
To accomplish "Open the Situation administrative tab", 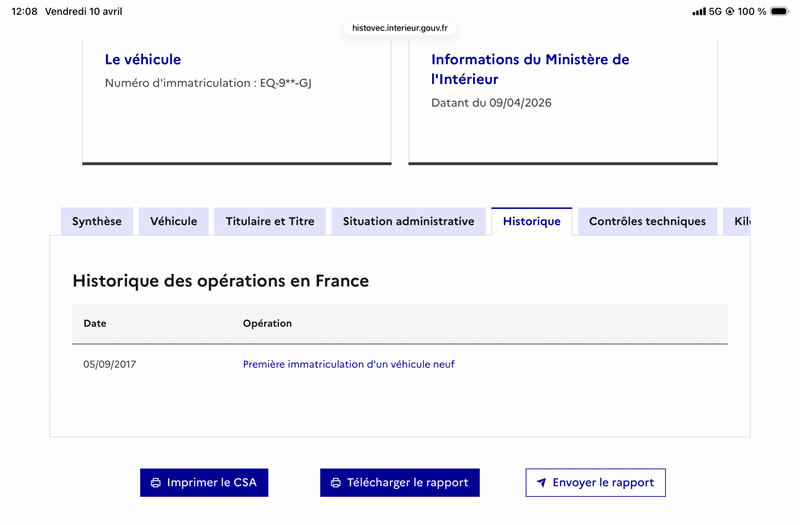I will (x=408, y=221).
